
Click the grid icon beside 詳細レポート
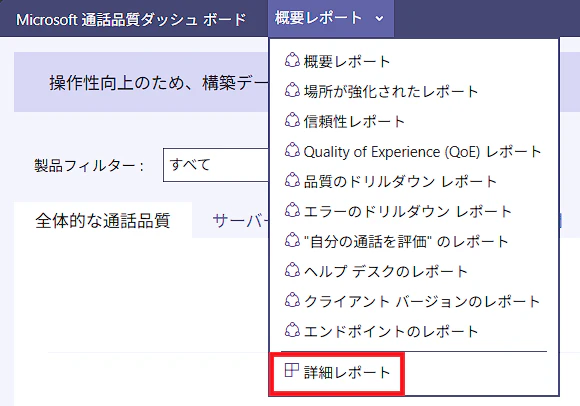pos(291,370)
